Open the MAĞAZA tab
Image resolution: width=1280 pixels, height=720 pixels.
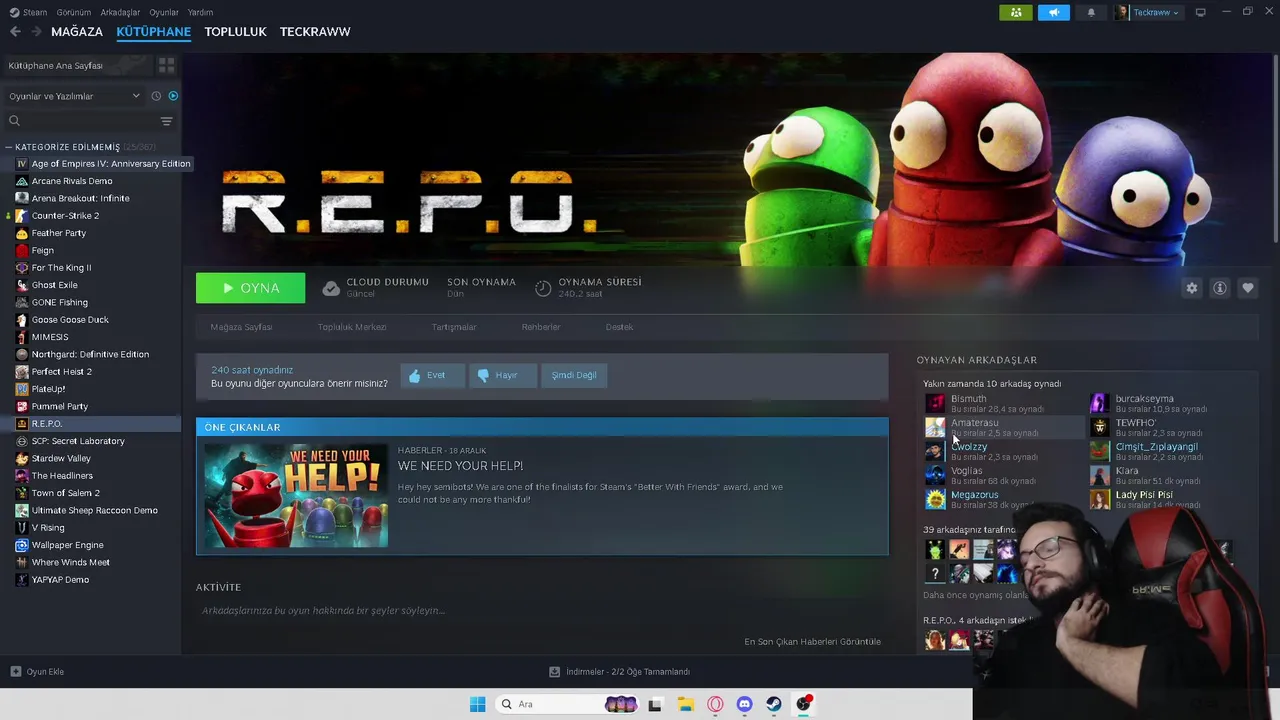tap(77, 32)
